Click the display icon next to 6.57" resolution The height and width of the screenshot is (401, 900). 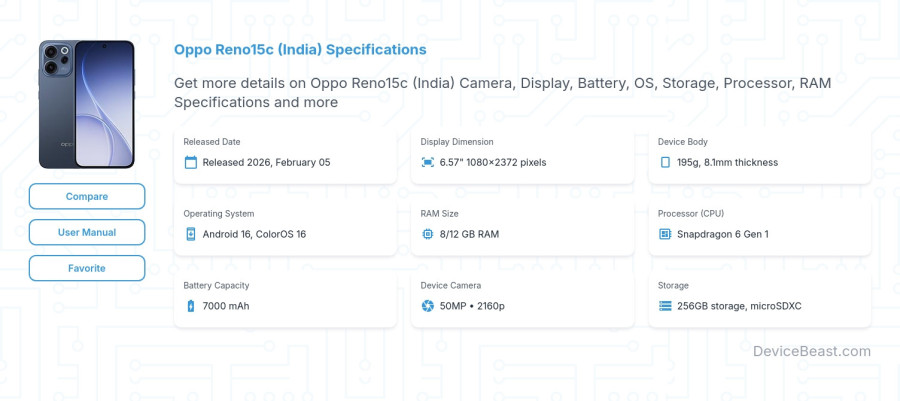[x=428, y=162]
